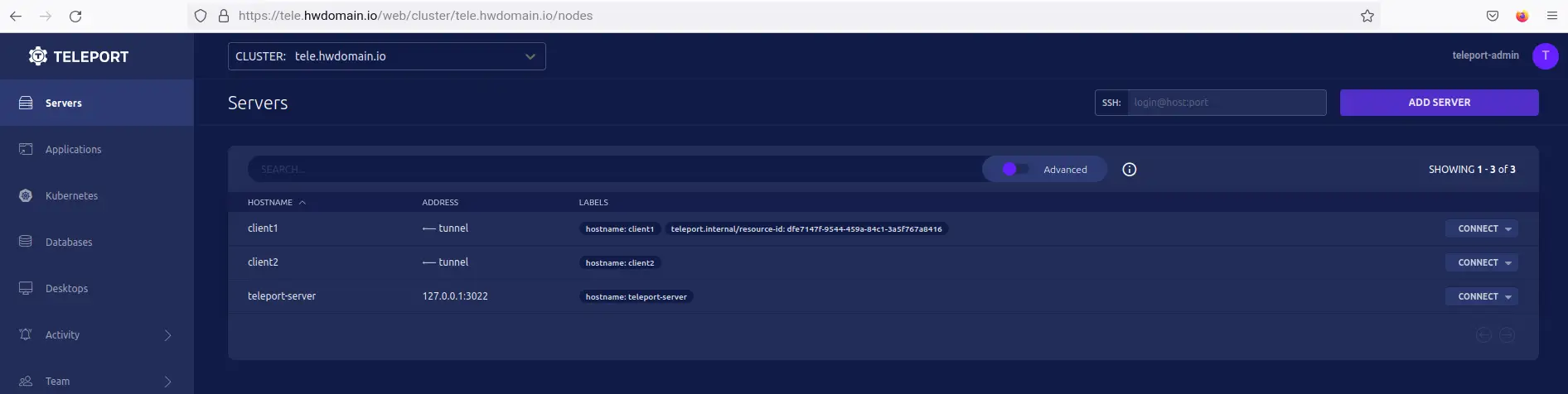Viewport: 1568px width, 394px height.
Task: Open teleport-admin user menu
Action: pos(1485,55)
